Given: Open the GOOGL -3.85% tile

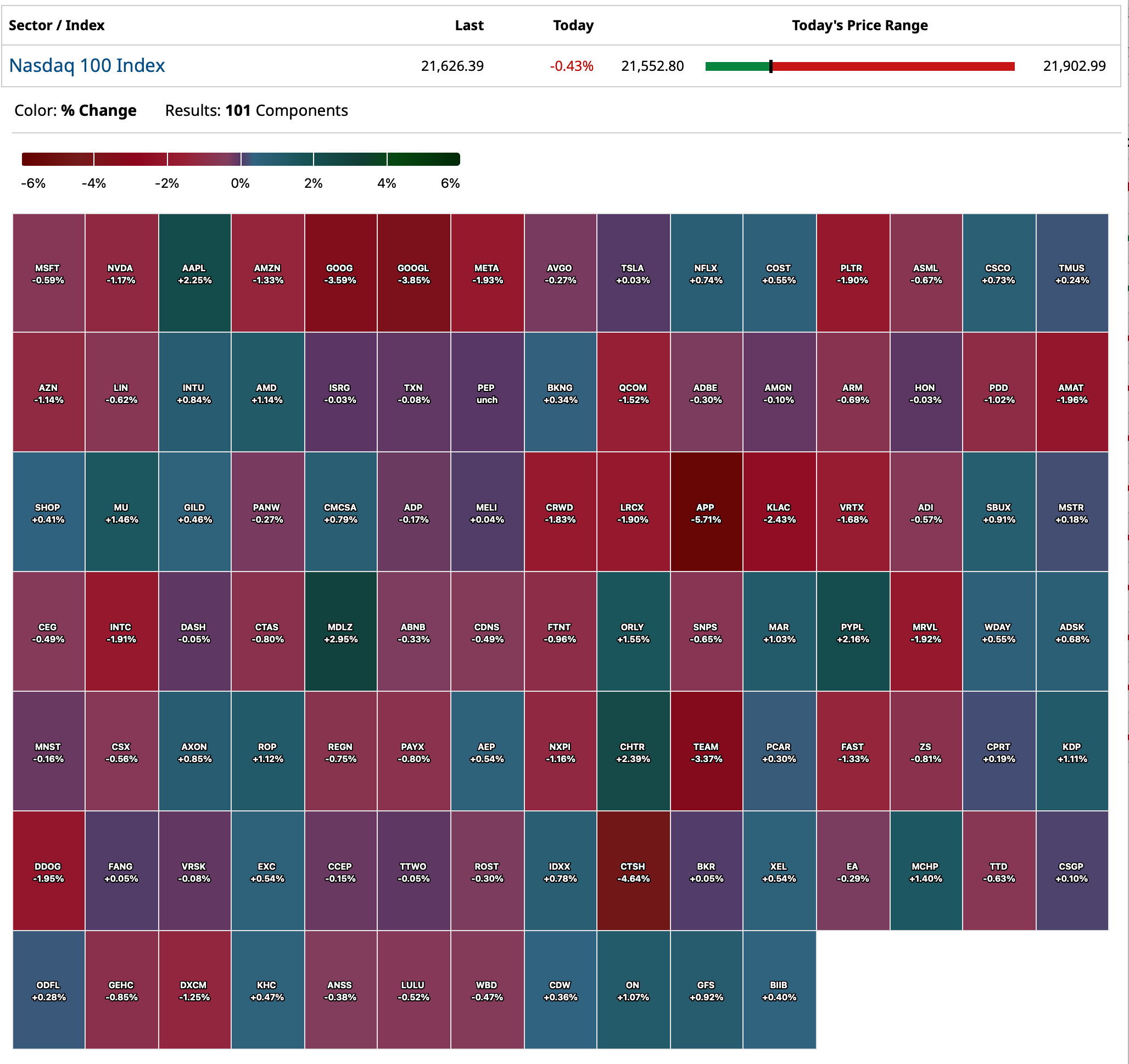Looking at the screenshot, I should pos(413,273).
